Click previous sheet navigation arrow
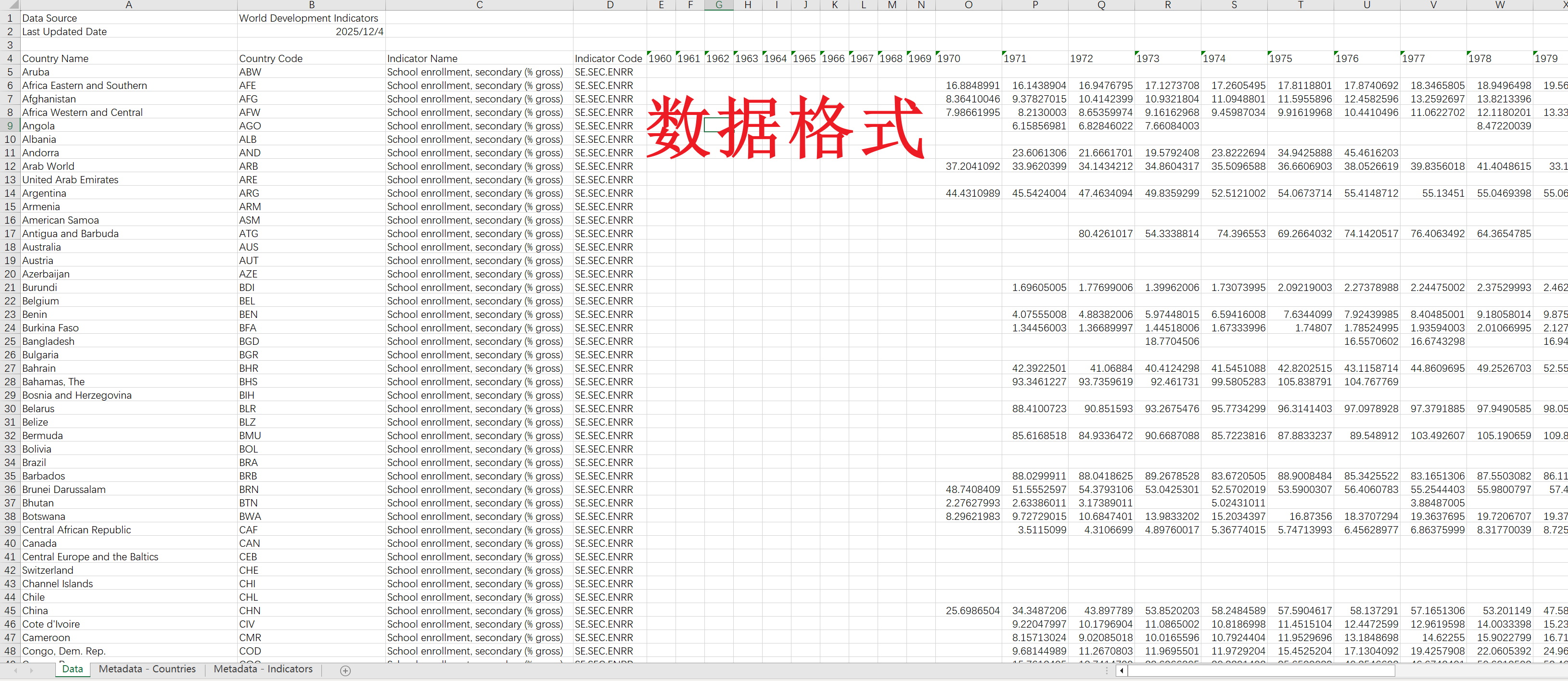 pyautogui.click(x=15, y=670)
